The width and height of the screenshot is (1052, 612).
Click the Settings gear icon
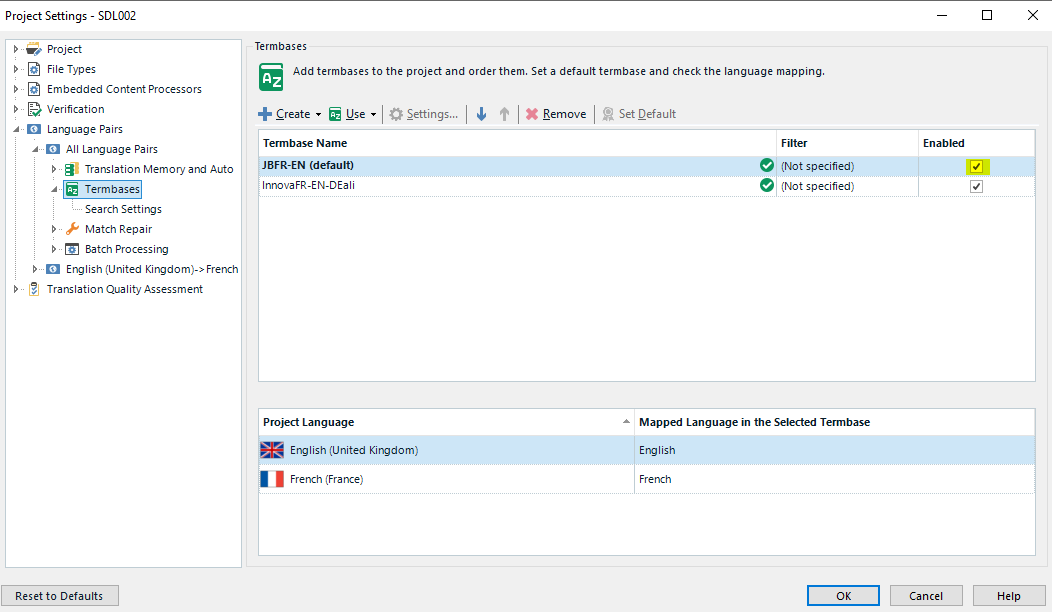pyautogui.click(x=396, y=114)
